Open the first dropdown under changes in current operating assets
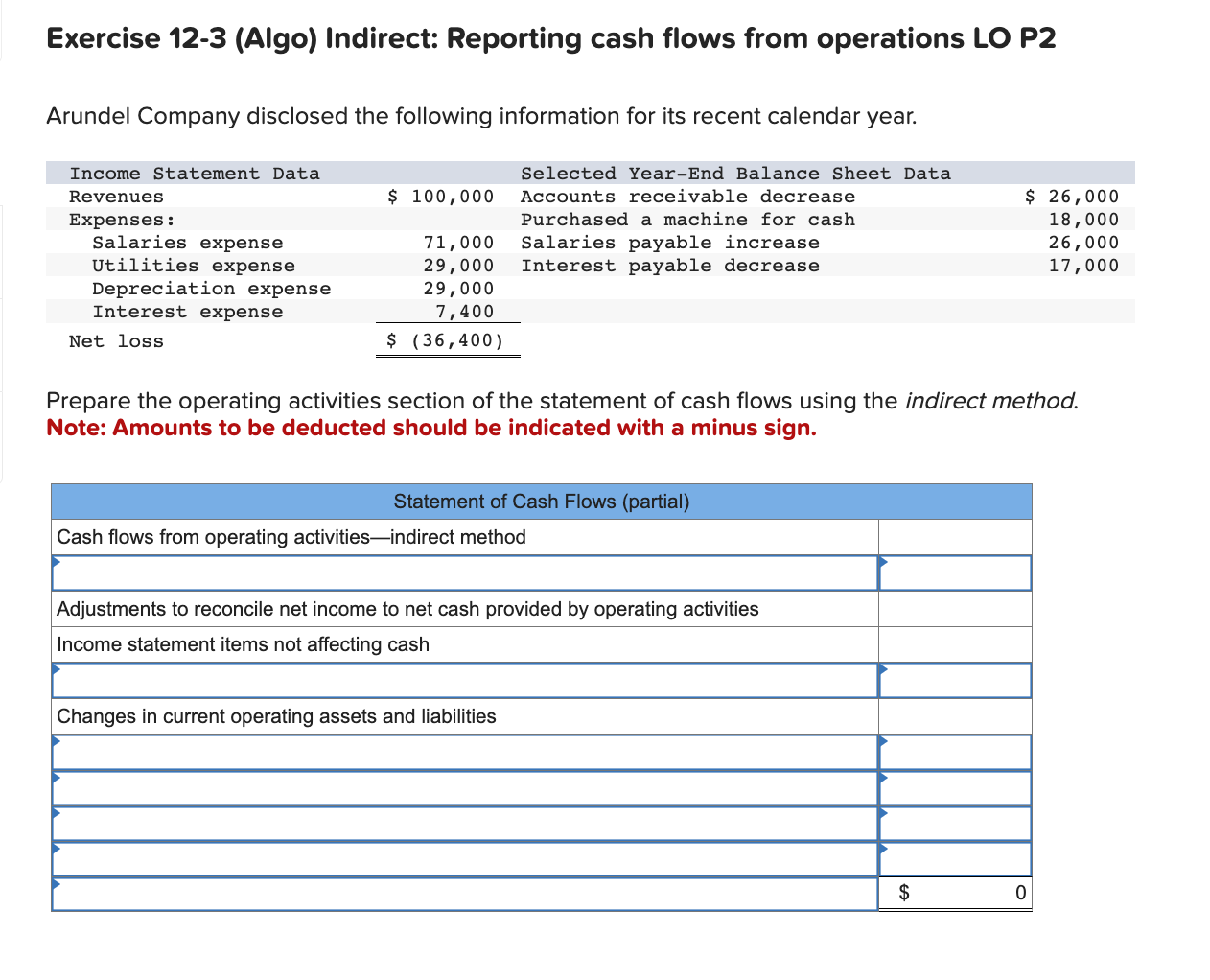Viewport: 1210px width, 980px height. 464,752
